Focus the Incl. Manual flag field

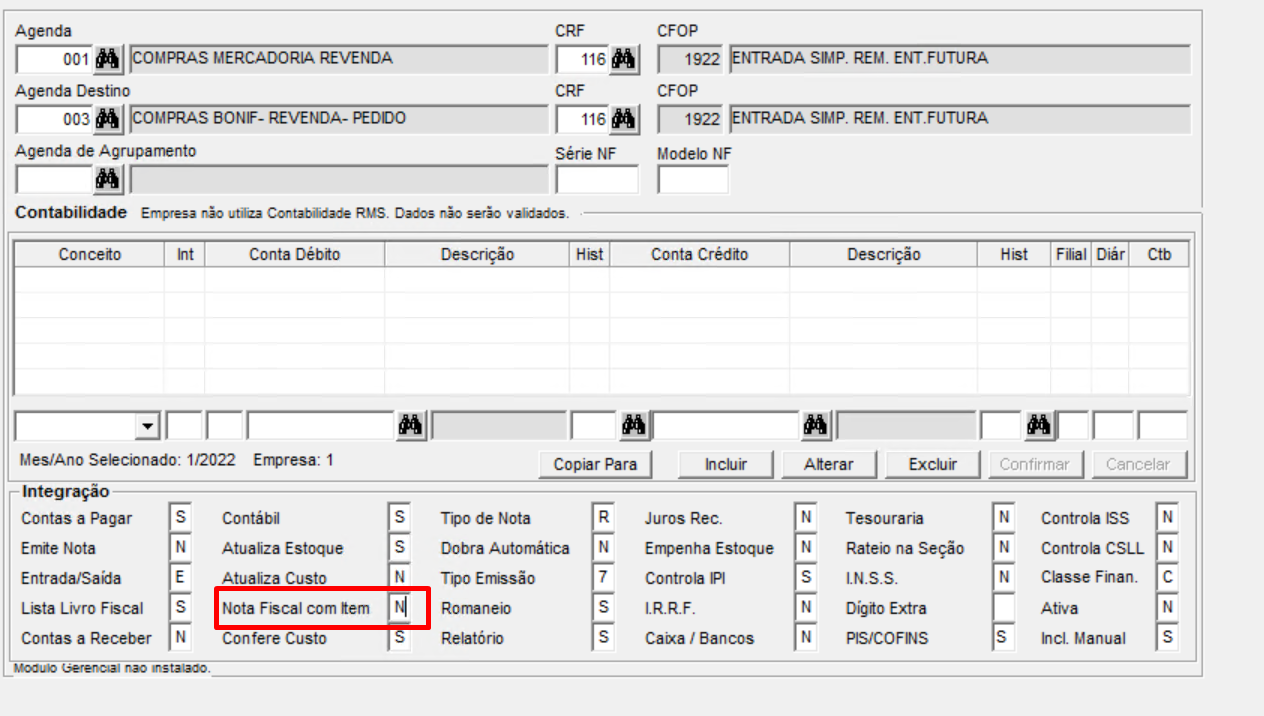pyautogui.click(x=1167, y=638)
